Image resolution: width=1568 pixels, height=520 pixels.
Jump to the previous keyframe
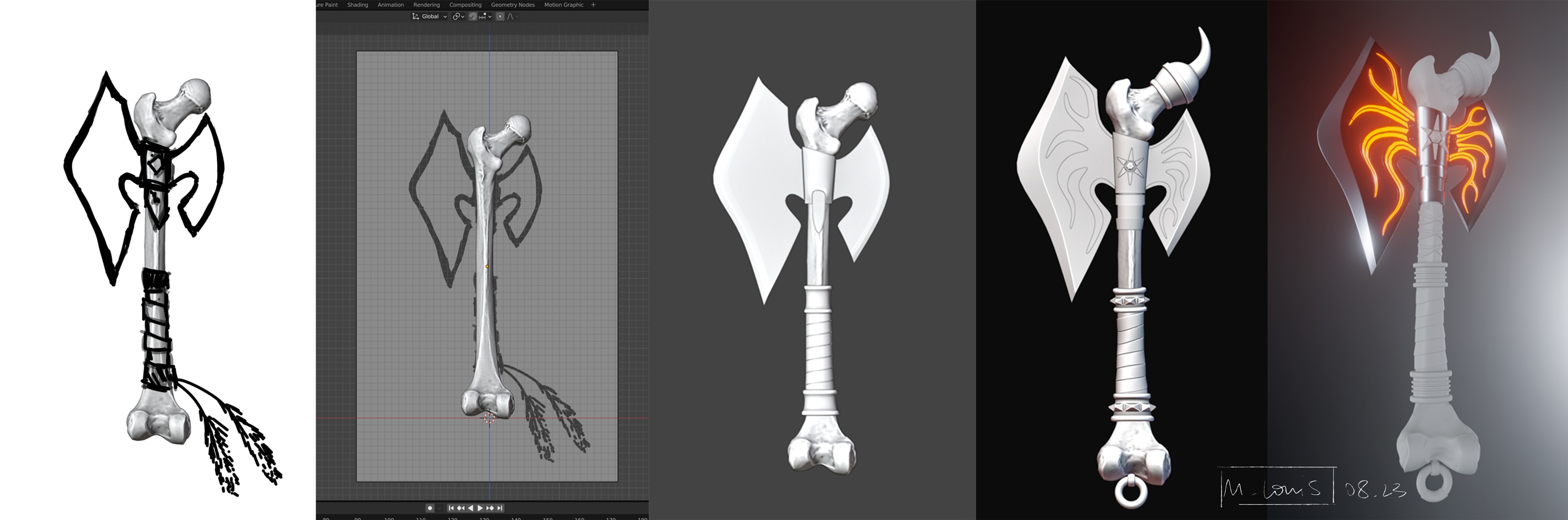click(461, 508)
